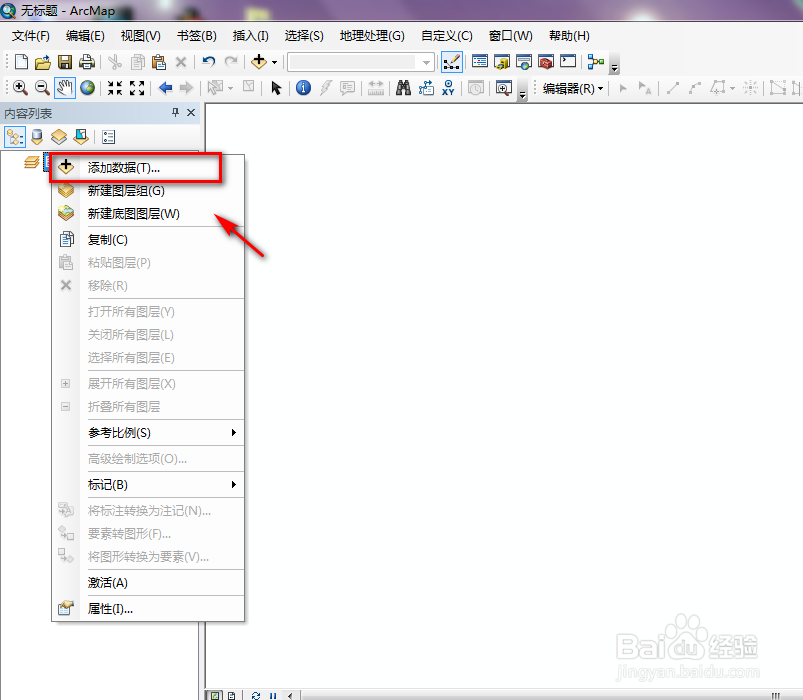Choose New Group Layer(G) menu entry
The width and height of the screenshot is (803, 700).
pos(148,190)
